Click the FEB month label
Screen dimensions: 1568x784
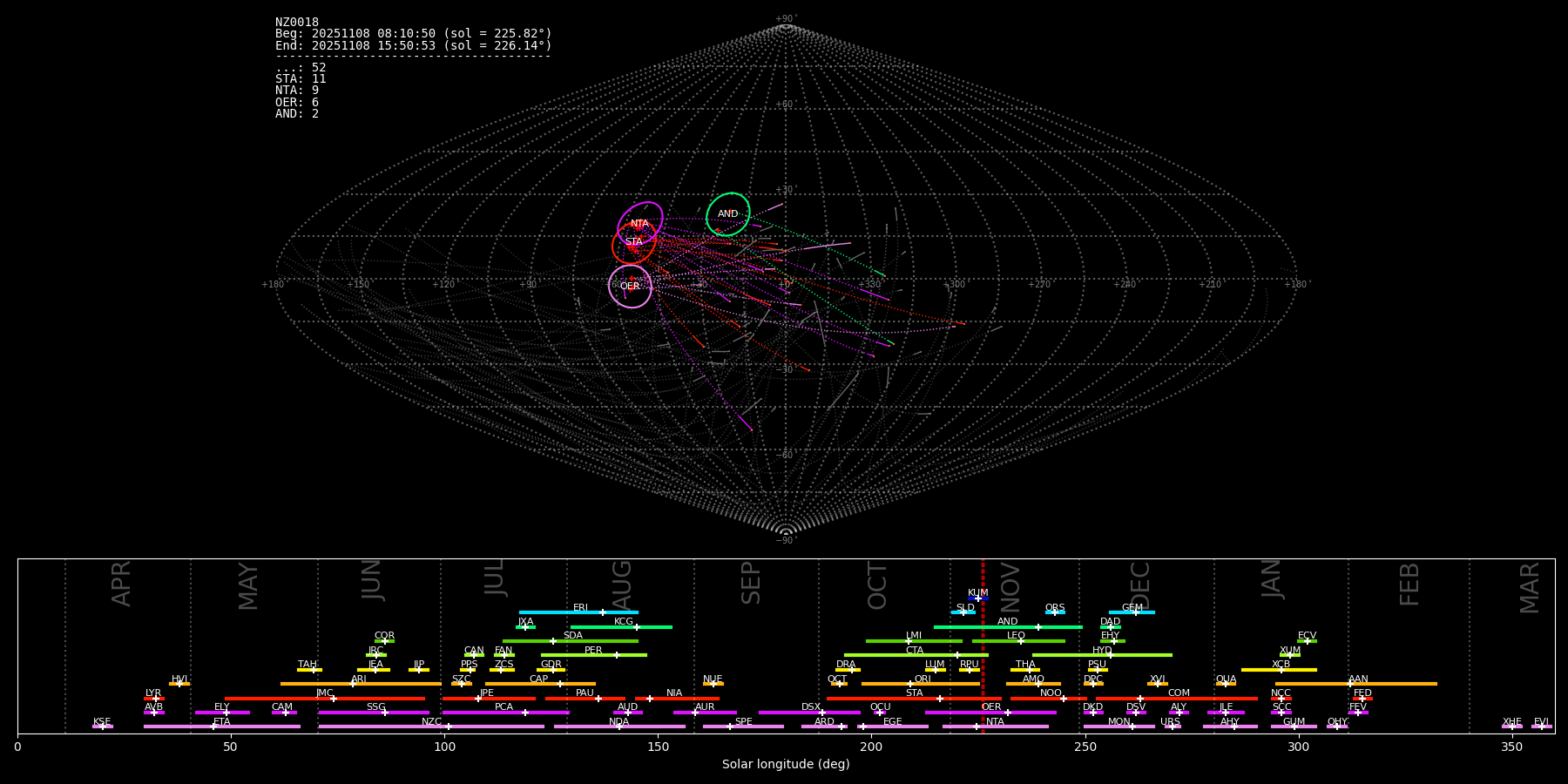1410,585
